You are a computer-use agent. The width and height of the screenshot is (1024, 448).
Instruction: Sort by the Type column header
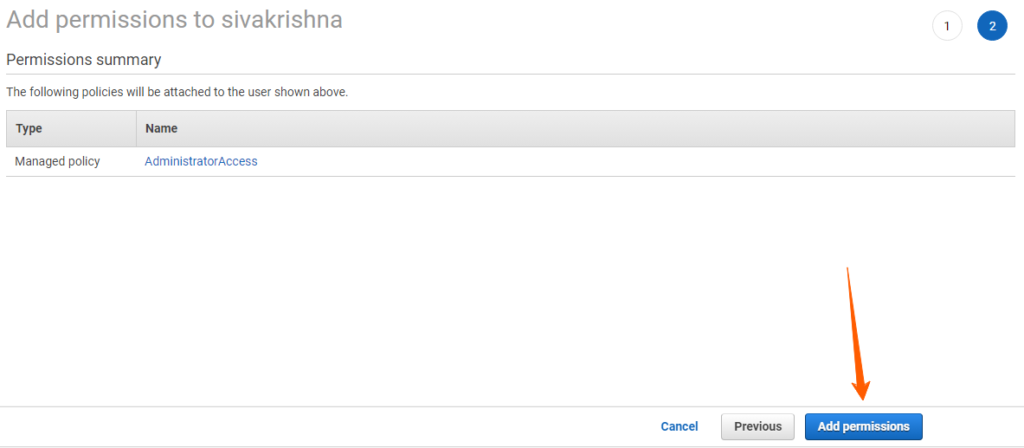29,129
